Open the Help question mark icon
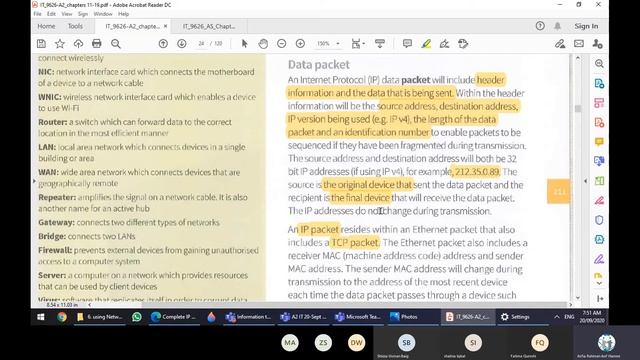Image resolution: width=640 pixels, height=360 pixels. click(x=540, y=26)
